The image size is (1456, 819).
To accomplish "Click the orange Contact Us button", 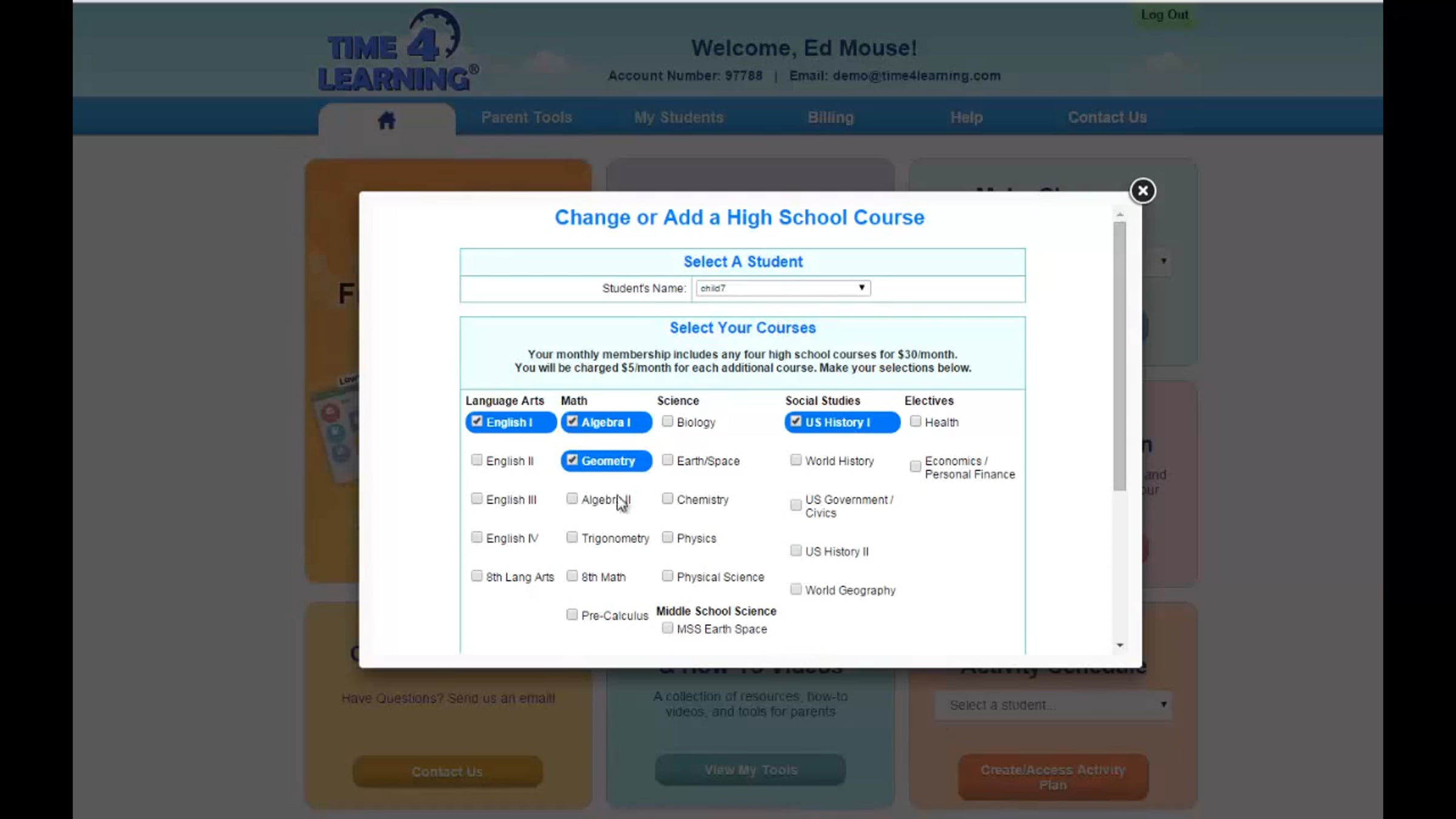I will coord(447,771).
